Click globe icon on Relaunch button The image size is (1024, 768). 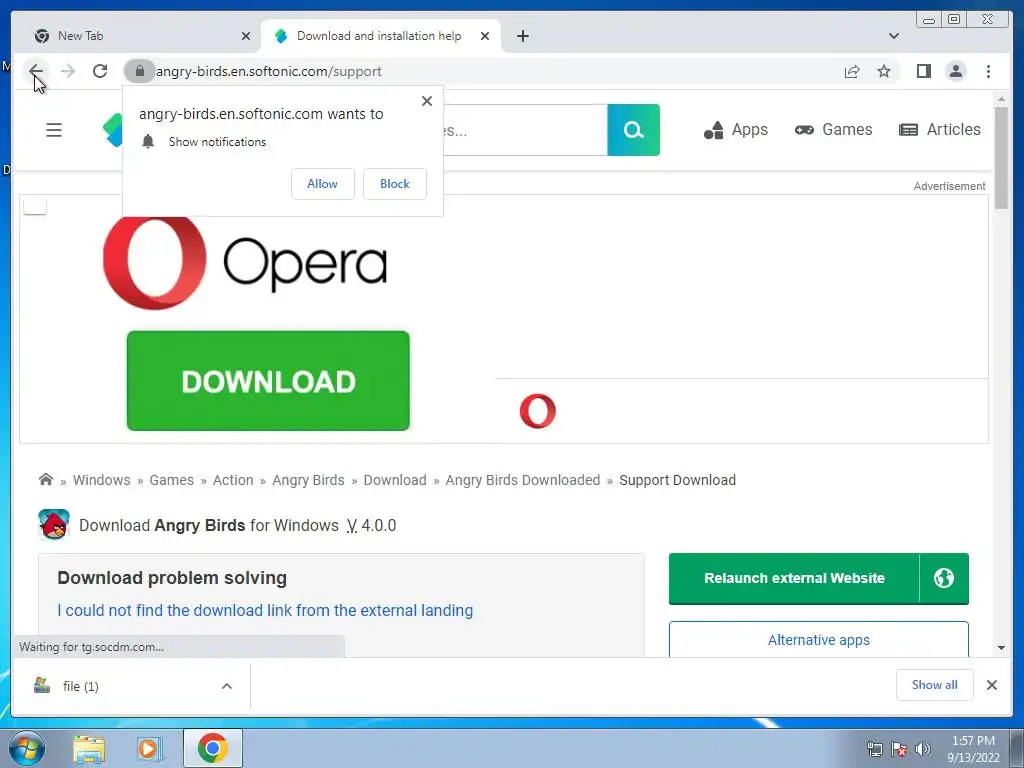[x=944, y=578]
